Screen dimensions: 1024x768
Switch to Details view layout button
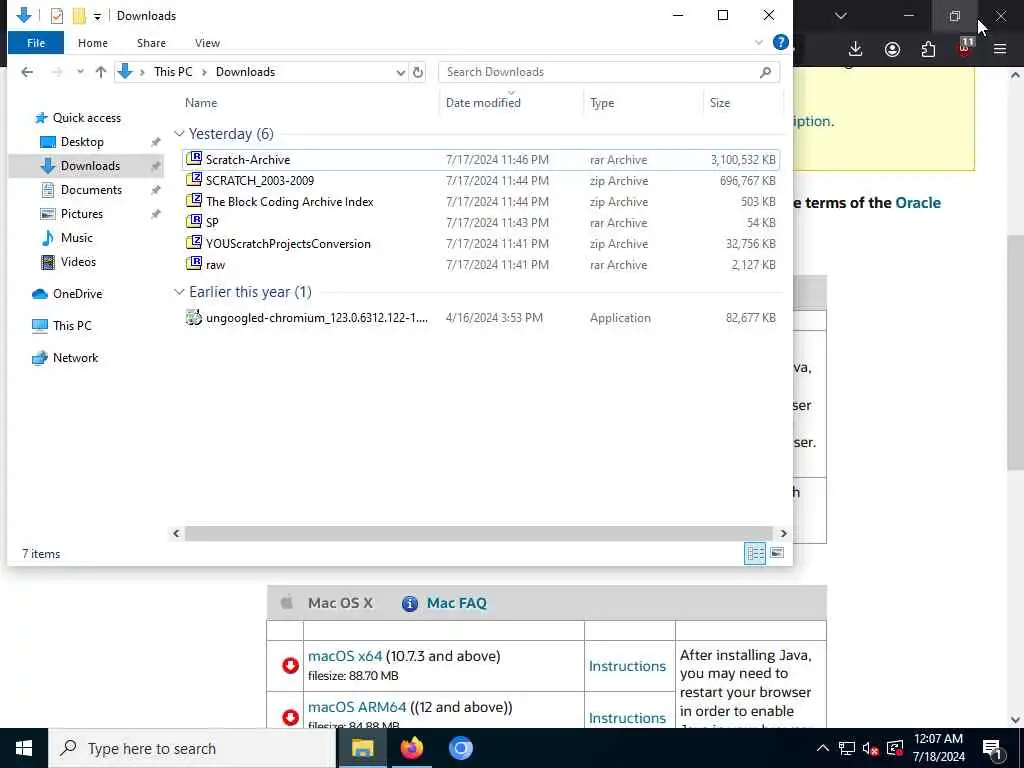[x=755, y=553]
